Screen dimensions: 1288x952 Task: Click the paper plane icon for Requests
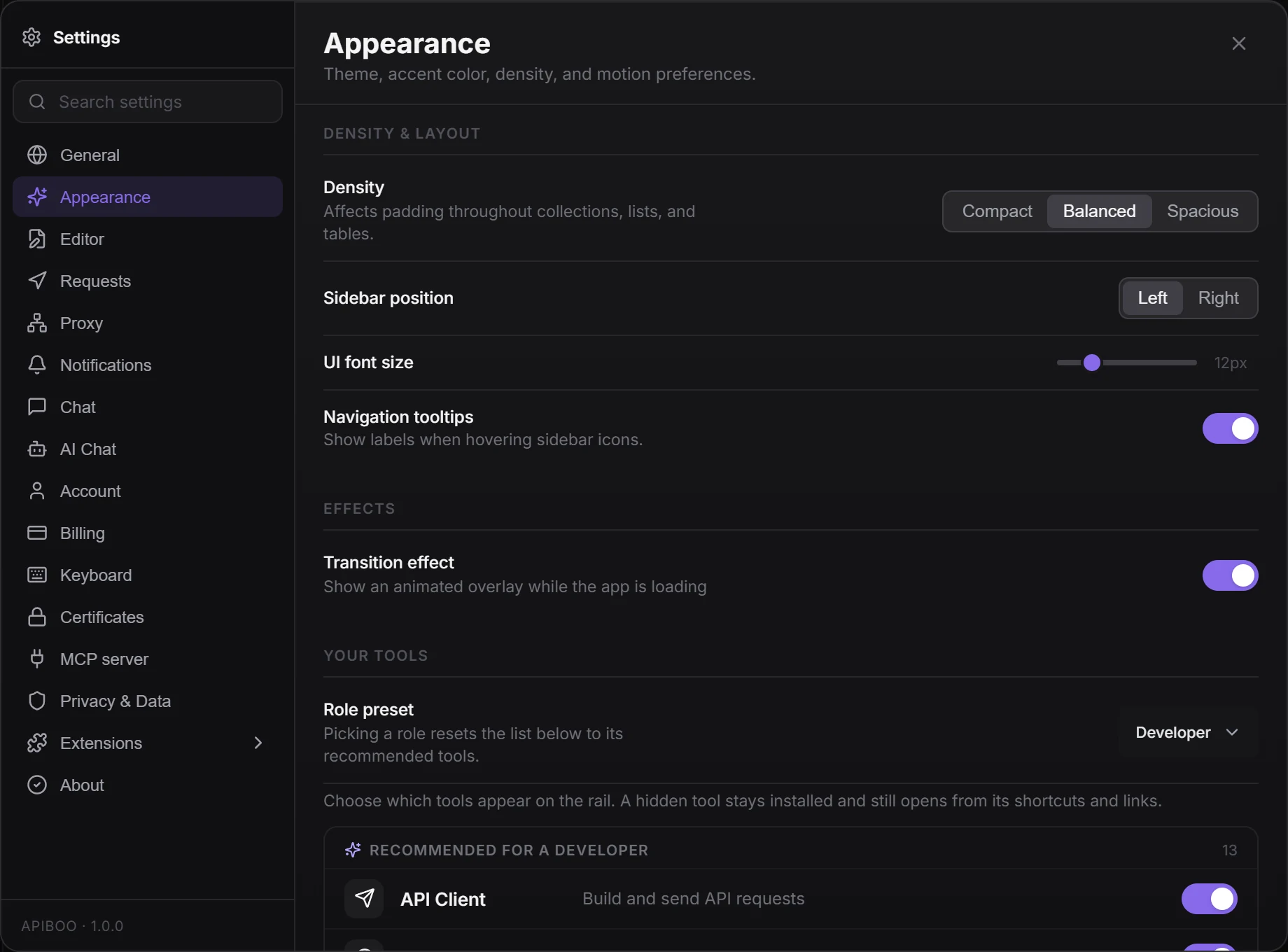pos(37,281)
